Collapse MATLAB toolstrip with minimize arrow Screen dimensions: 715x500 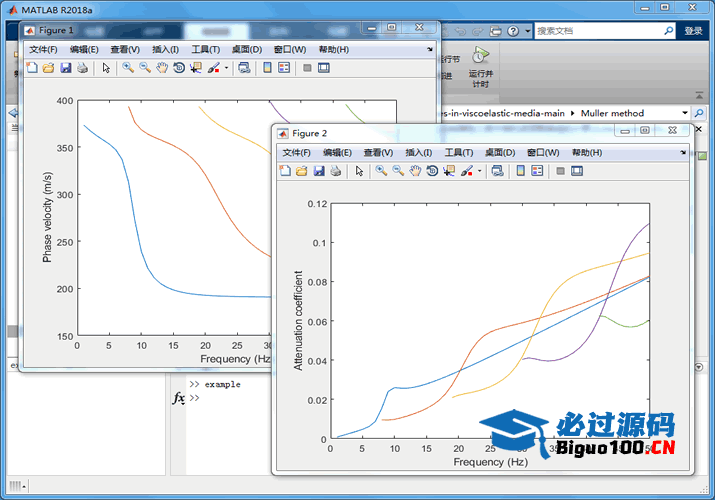pyautogui.click(x=699, y=95)
